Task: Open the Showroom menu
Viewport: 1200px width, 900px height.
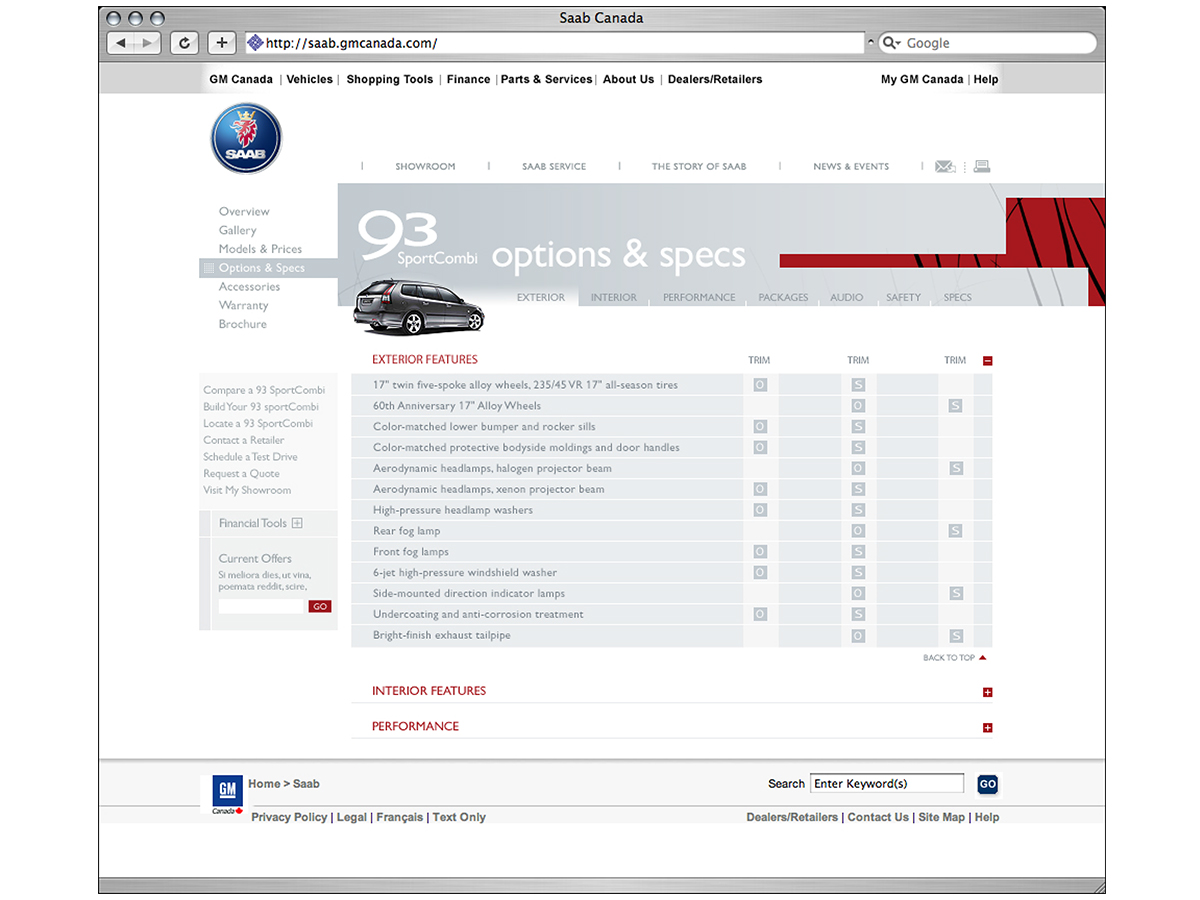Action: 425,167
